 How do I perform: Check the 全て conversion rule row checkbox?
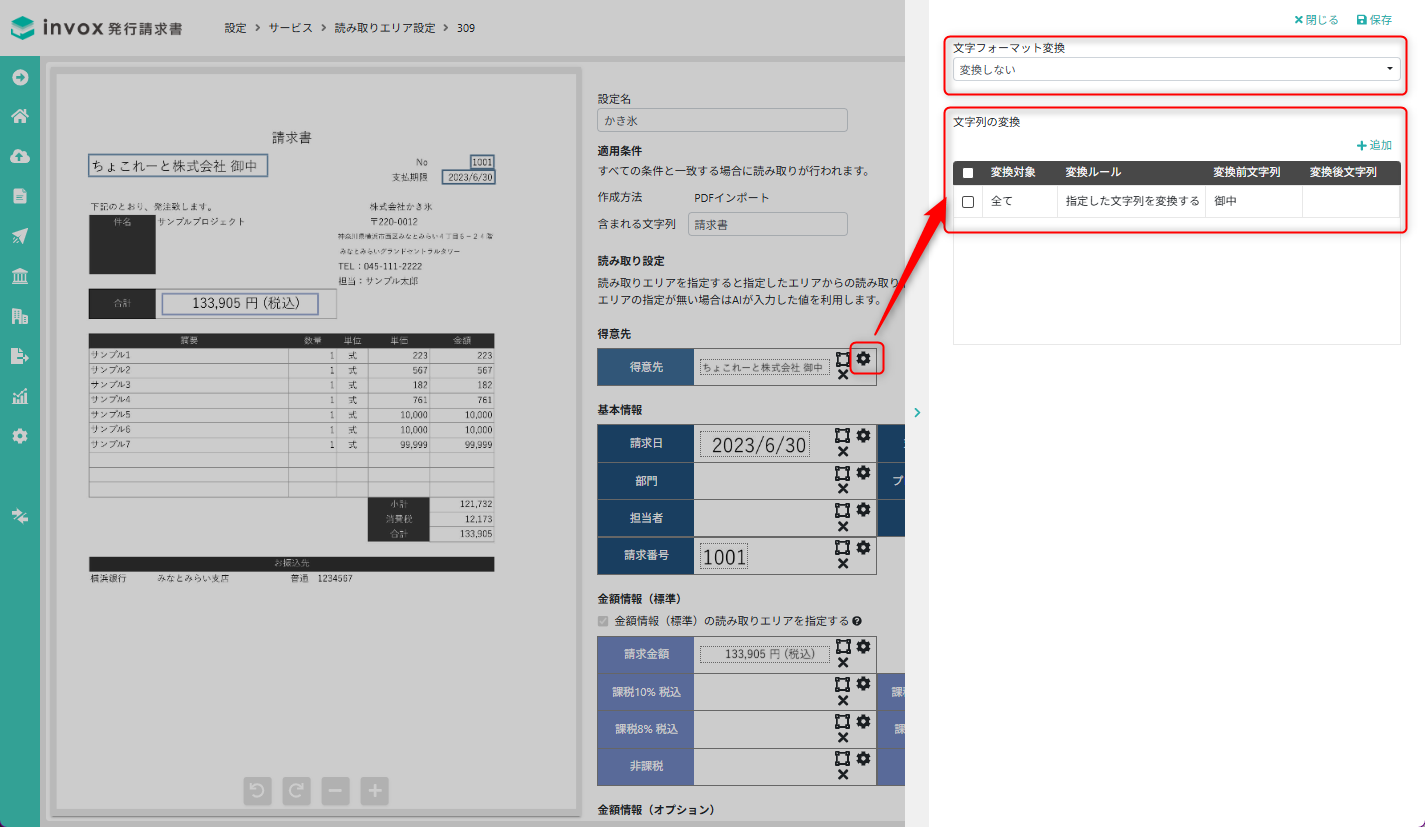[x=967, y=202]
